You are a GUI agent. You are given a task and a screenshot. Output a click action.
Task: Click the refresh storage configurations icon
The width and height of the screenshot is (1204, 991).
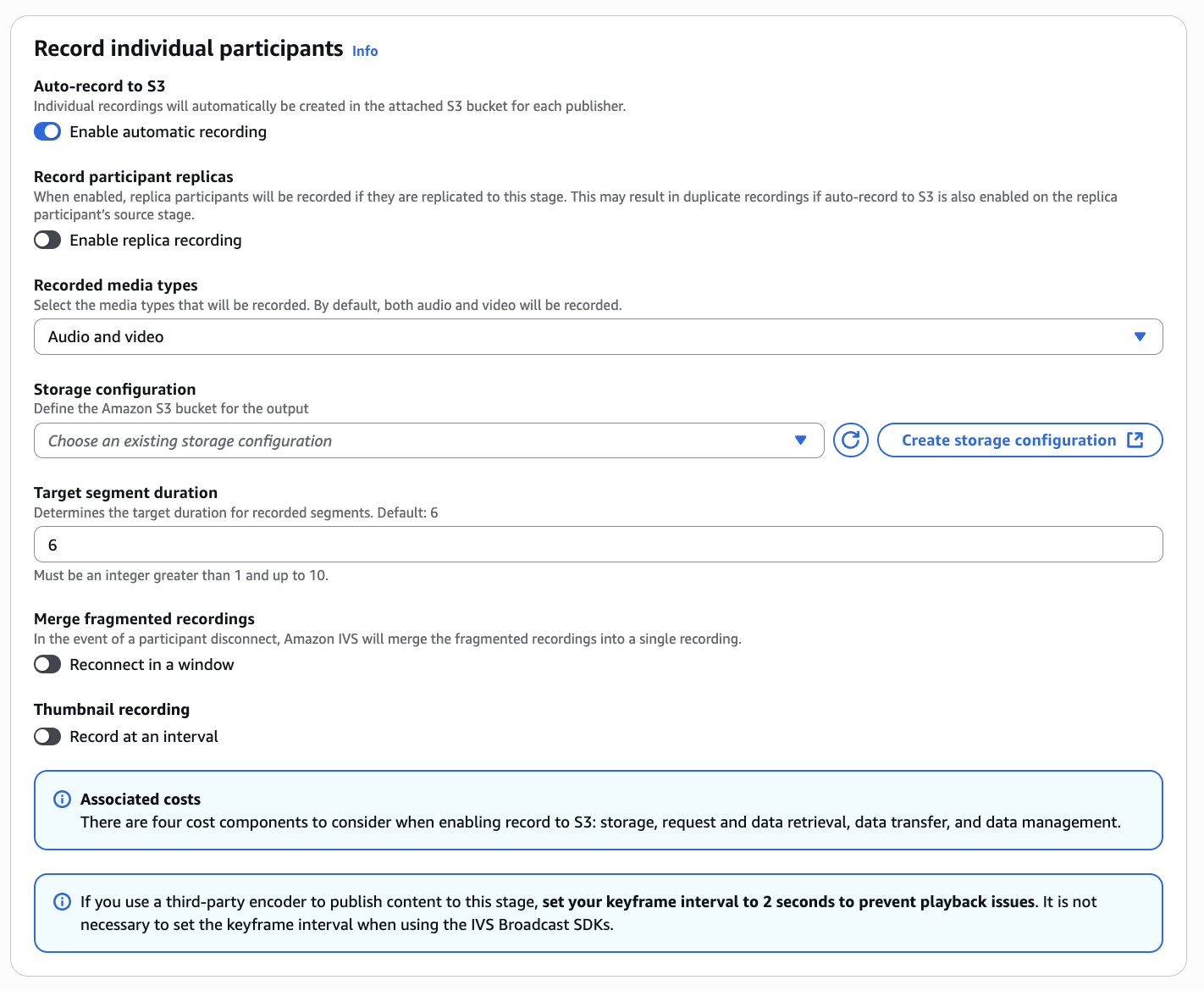point(851,440)
